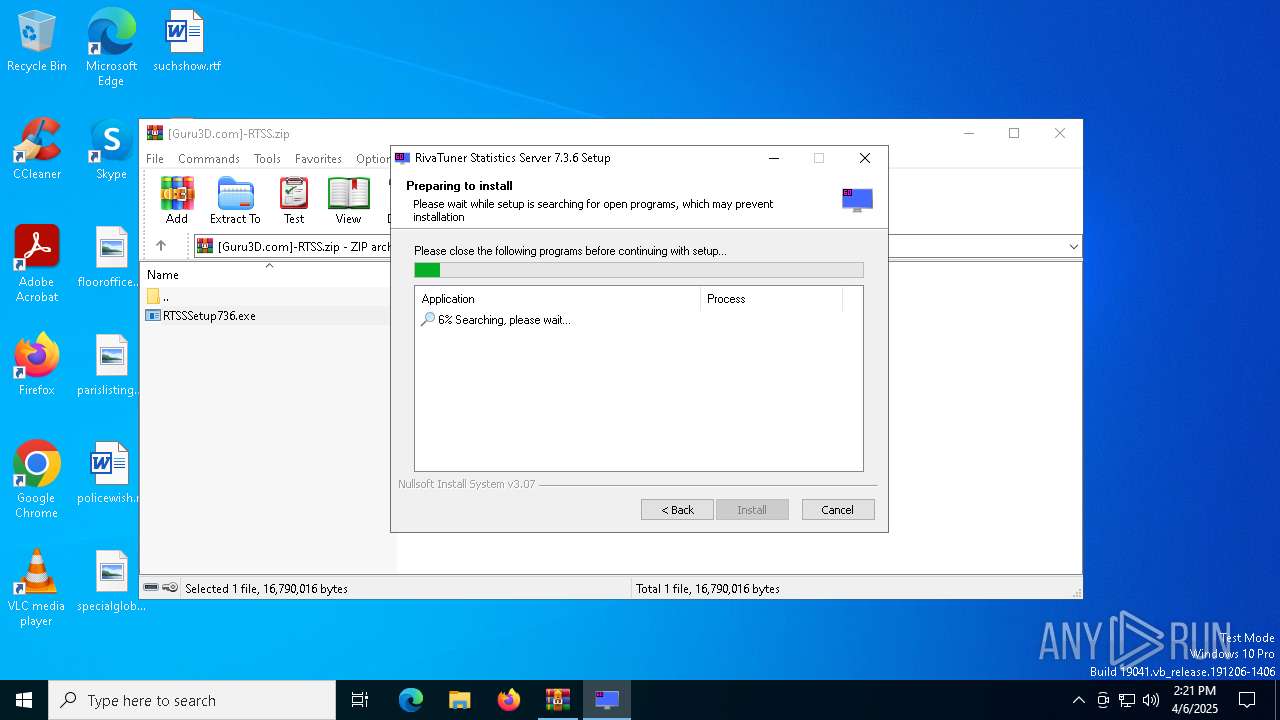Open the parislisting image on desktop
Viewport: 1280px width, 720px height.
pyautogui.click(x=111, y=365)
